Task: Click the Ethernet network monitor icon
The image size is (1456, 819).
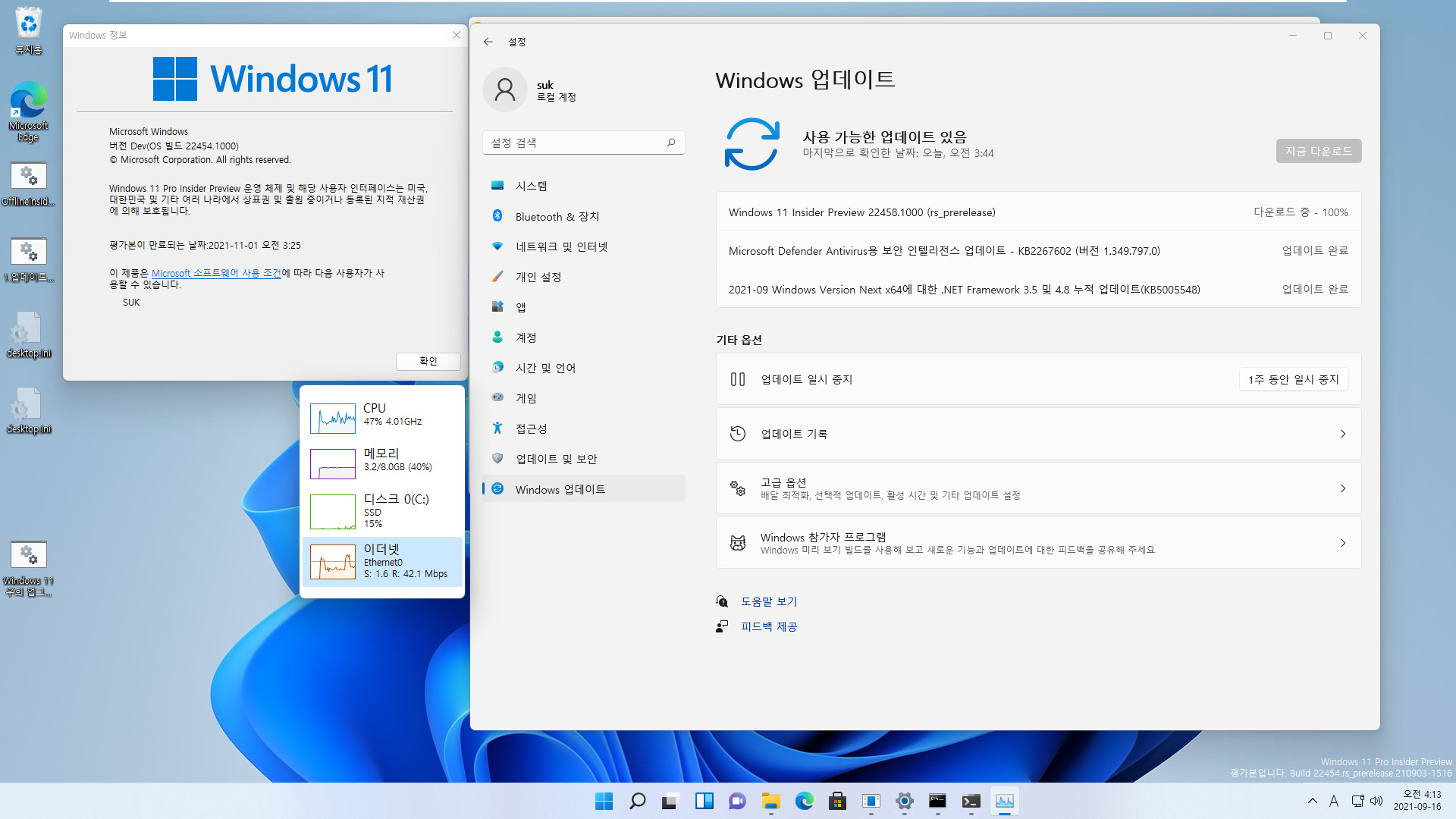Action: 332,561
